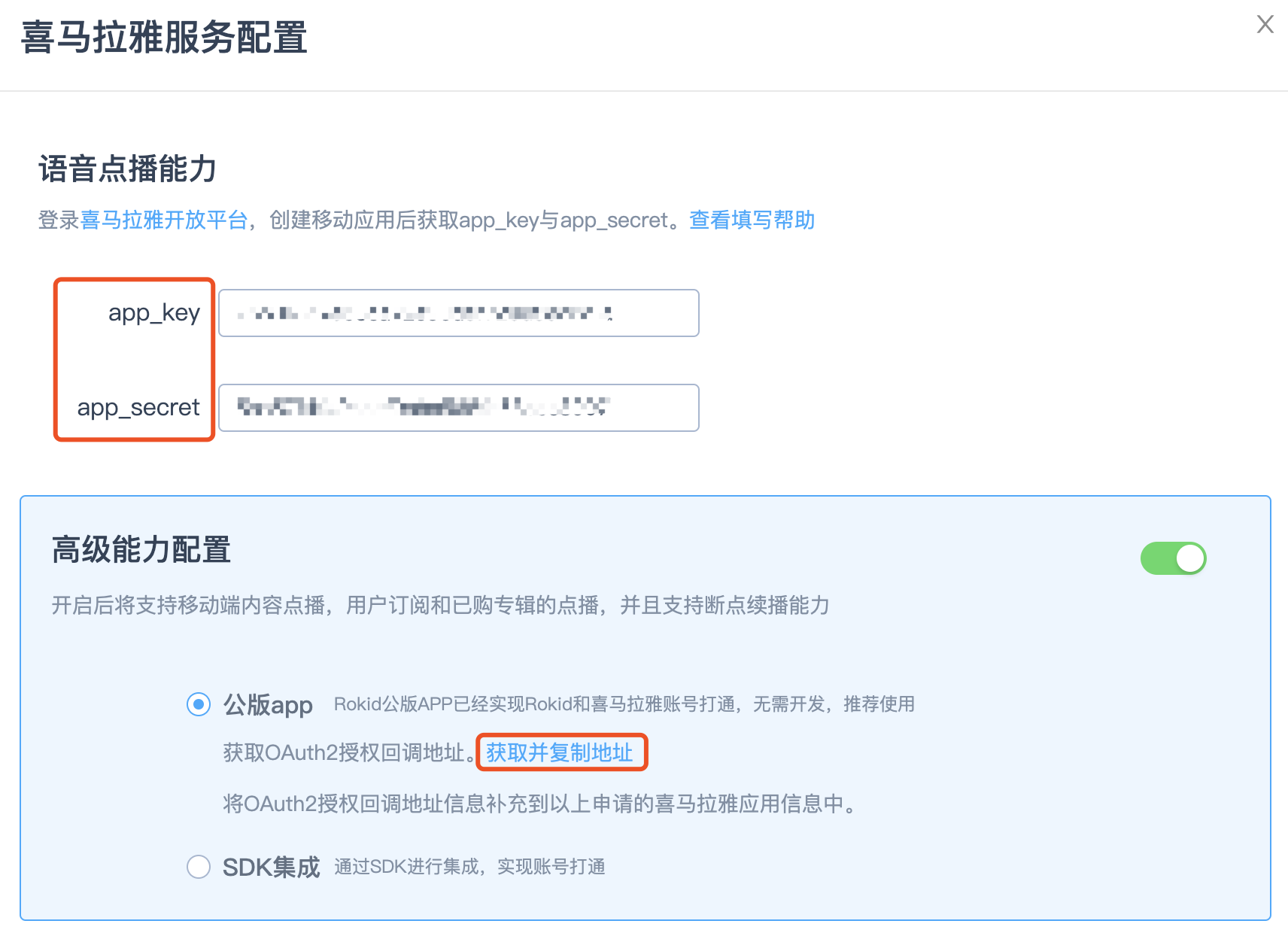Click the 语音点播能力 heading
Viewport: 1288px width, 939px height.
point(128,169)
